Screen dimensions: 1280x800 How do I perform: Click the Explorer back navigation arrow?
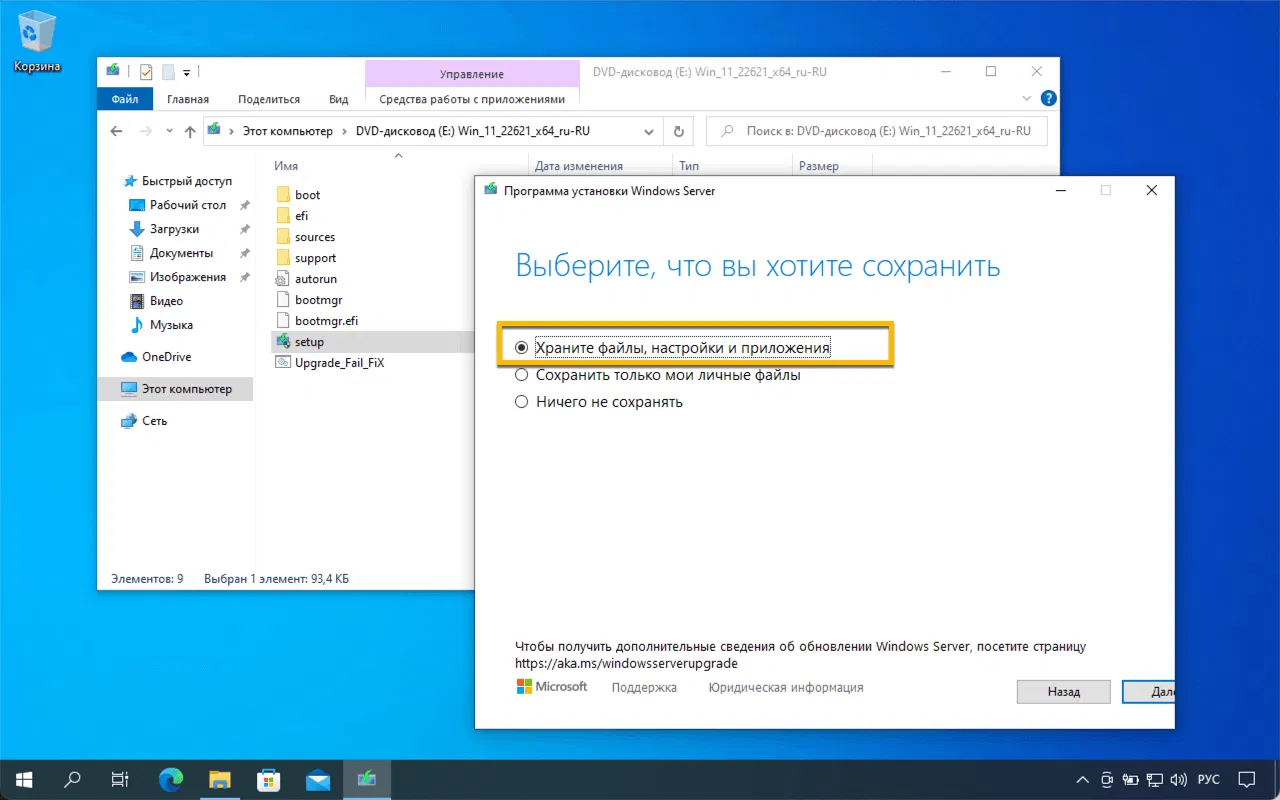click(117, 131)
